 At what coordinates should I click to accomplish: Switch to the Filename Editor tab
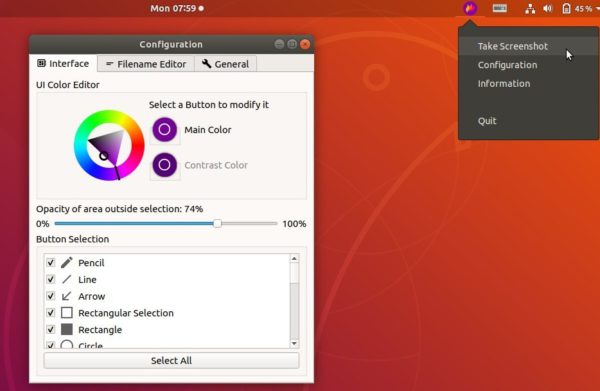[x=146, y=64]
